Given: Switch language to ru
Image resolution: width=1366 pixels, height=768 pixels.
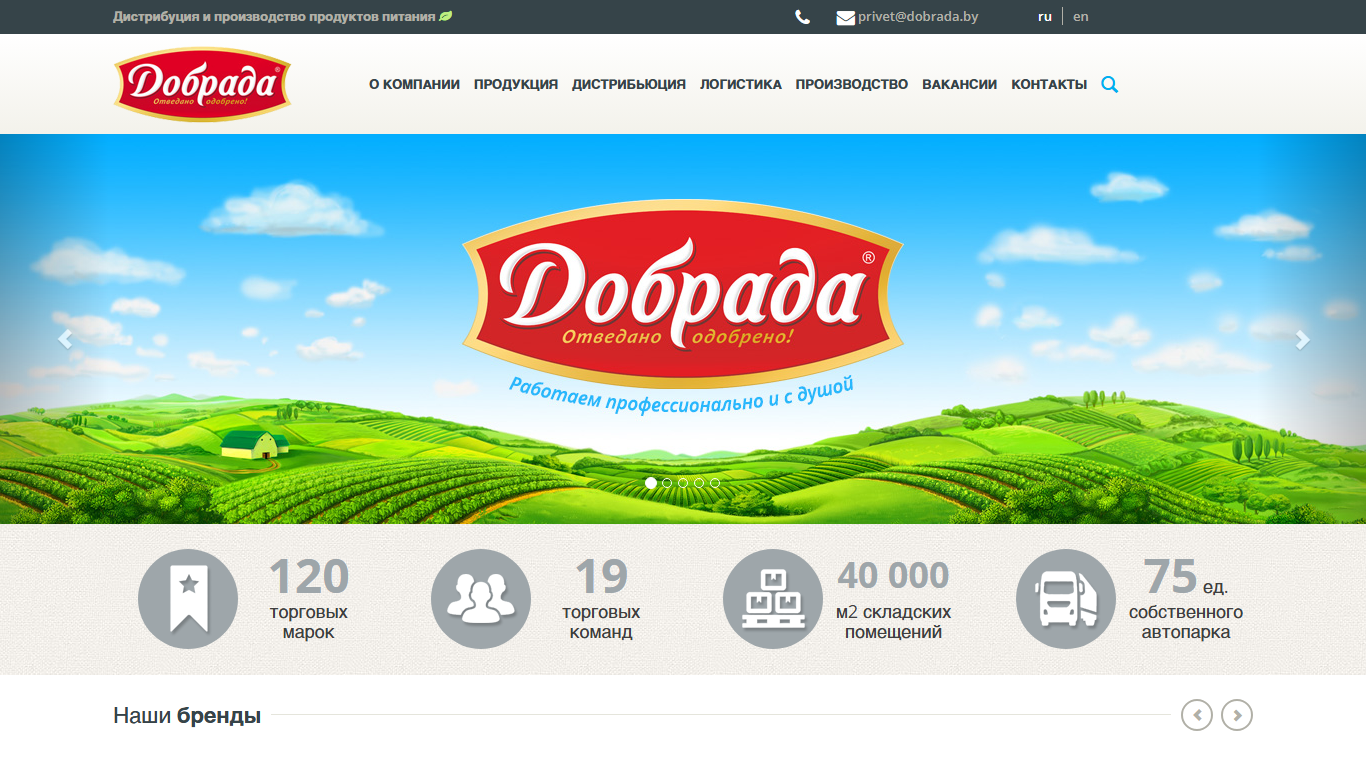Looking at the screenshot, I should (x=1045, y=17).
